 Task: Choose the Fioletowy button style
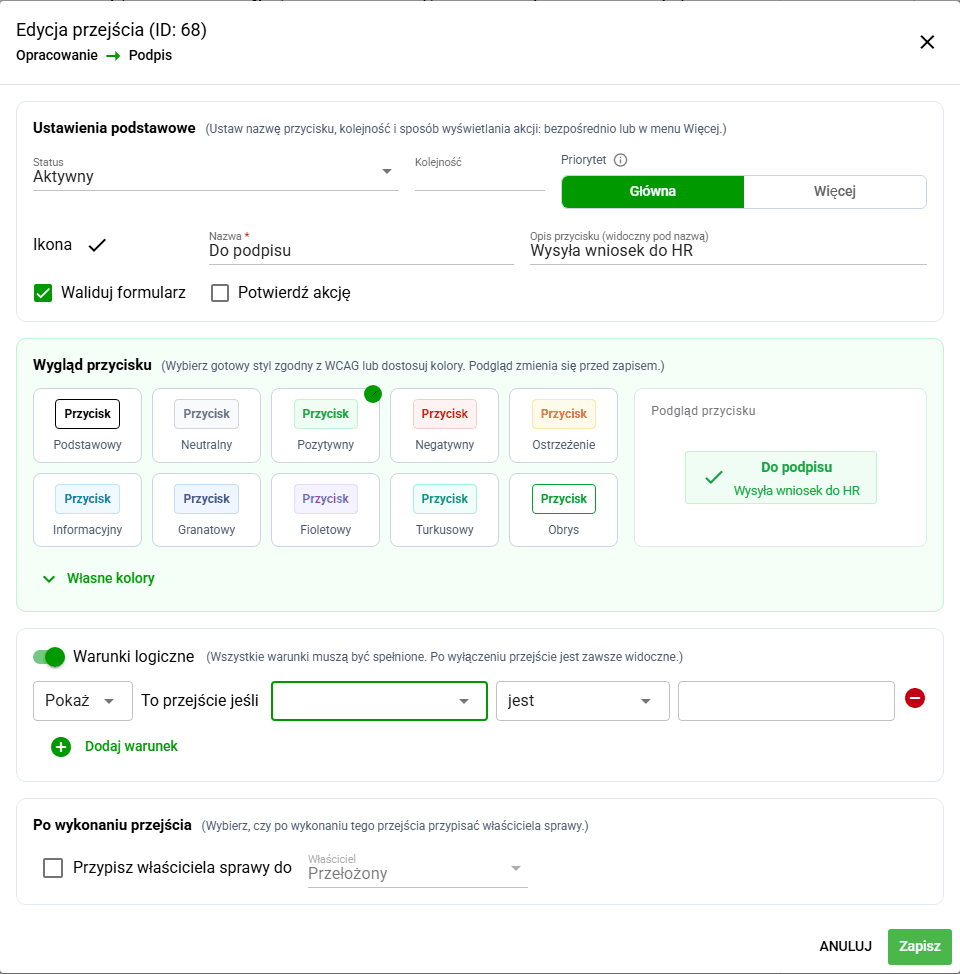click(x=326, y=510)
